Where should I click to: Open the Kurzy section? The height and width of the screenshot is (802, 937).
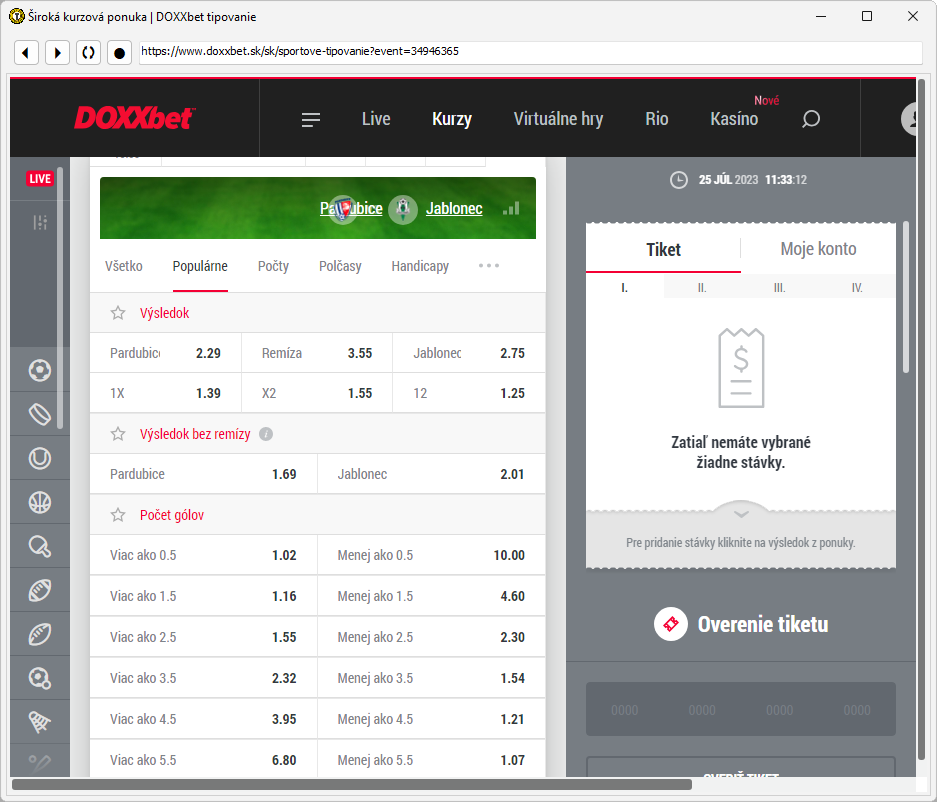pos(452,119)
